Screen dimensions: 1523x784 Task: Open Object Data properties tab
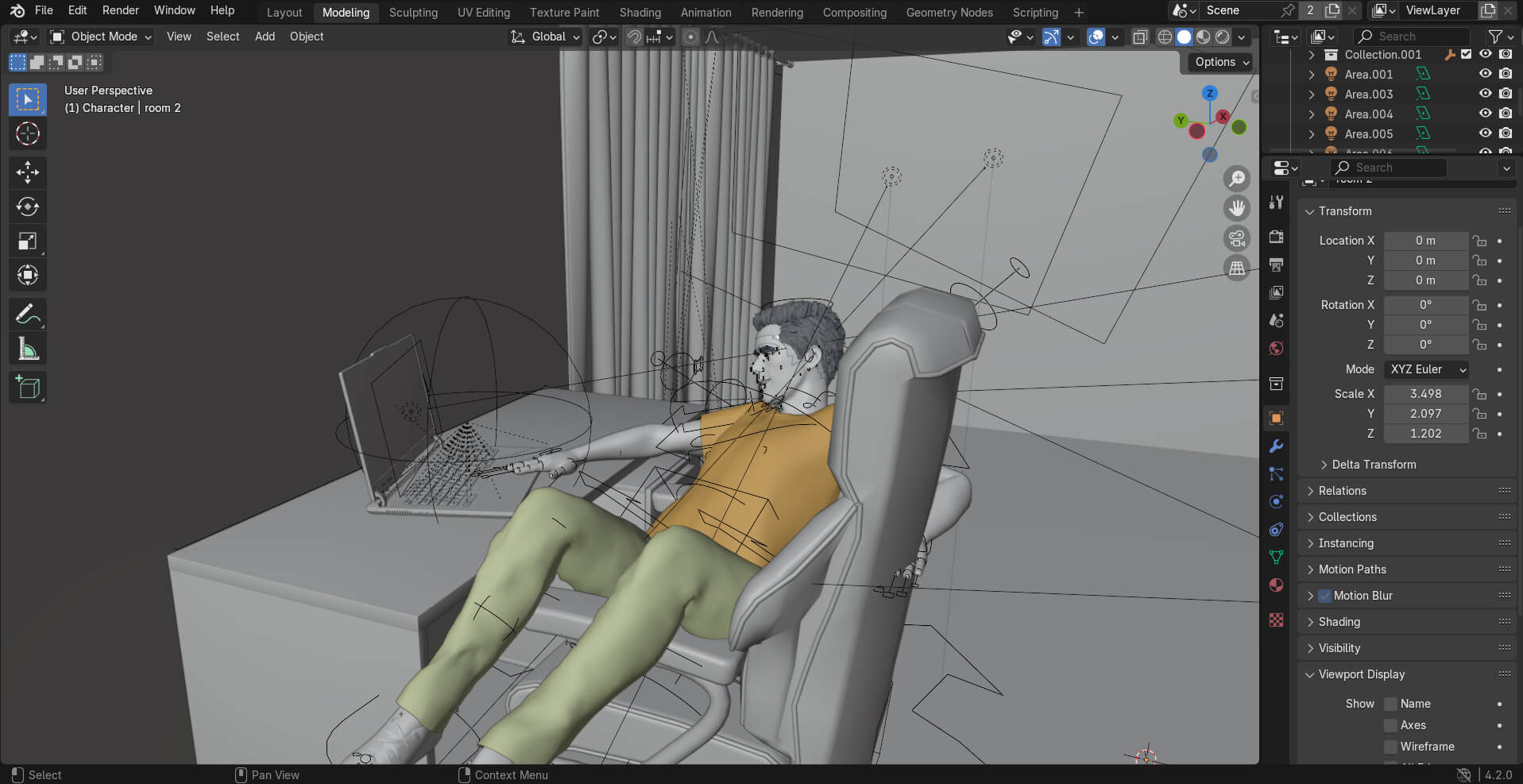click(x=1276, y=558)
